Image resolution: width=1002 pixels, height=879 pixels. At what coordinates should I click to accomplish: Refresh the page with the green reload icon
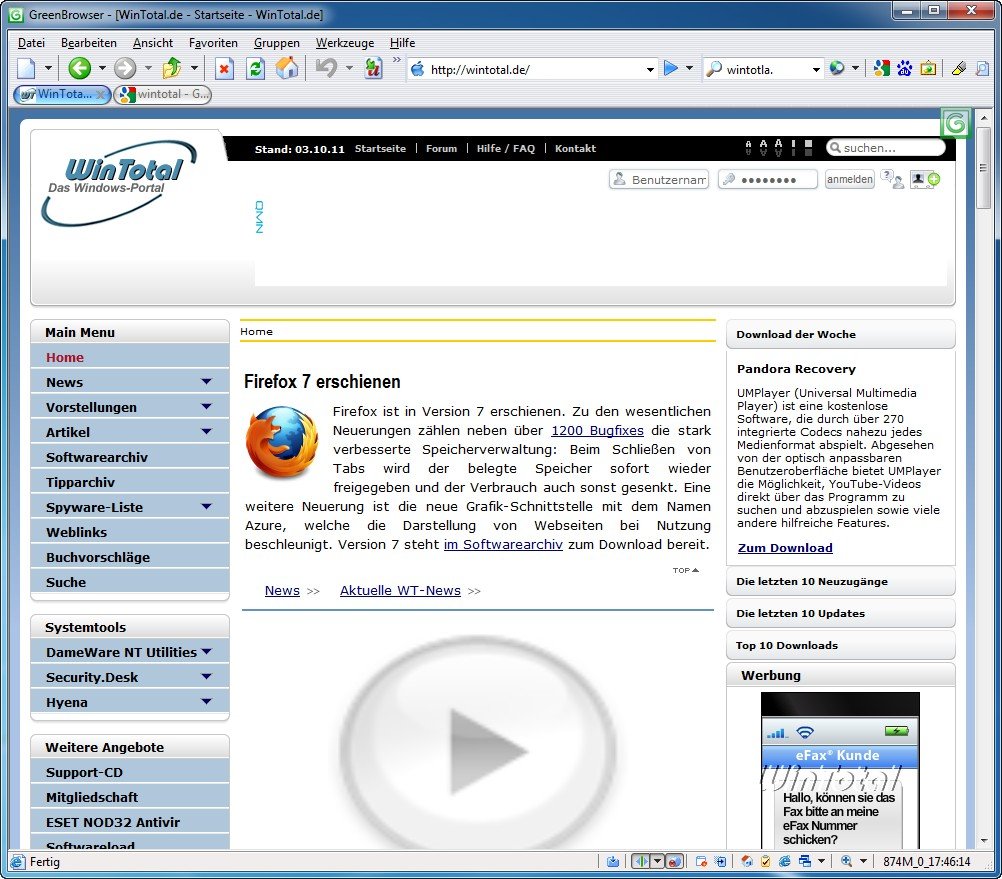(253, 68)
